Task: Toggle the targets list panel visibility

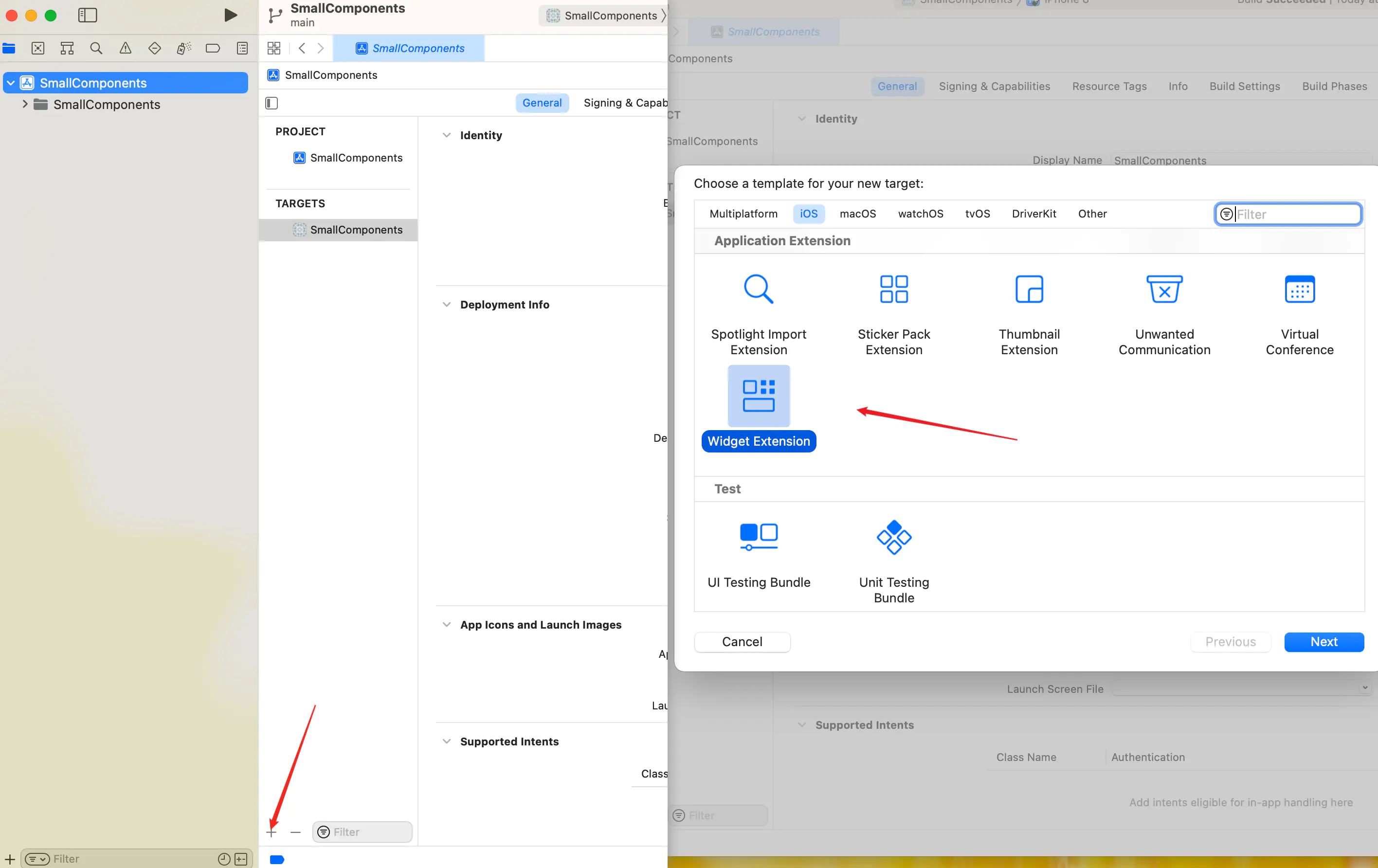Action: [x=272, y=103]
